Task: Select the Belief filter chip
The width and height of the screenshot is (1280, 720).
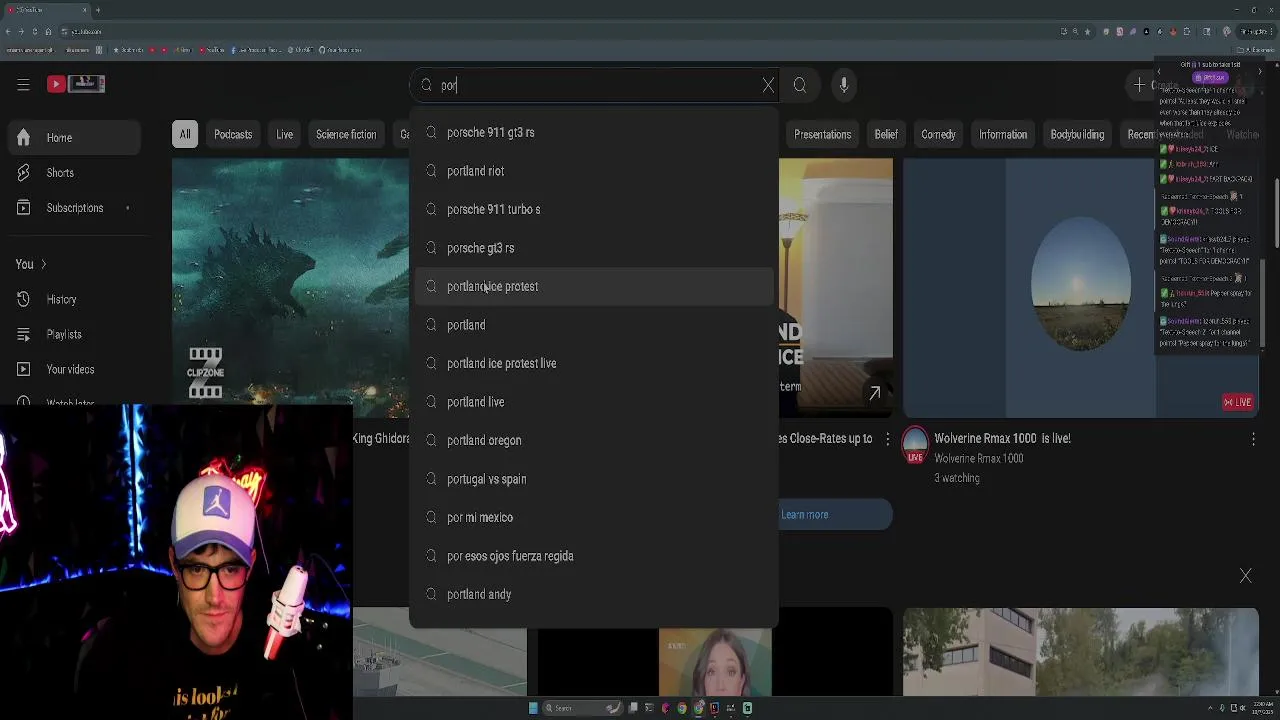Action: click(886, 134)
